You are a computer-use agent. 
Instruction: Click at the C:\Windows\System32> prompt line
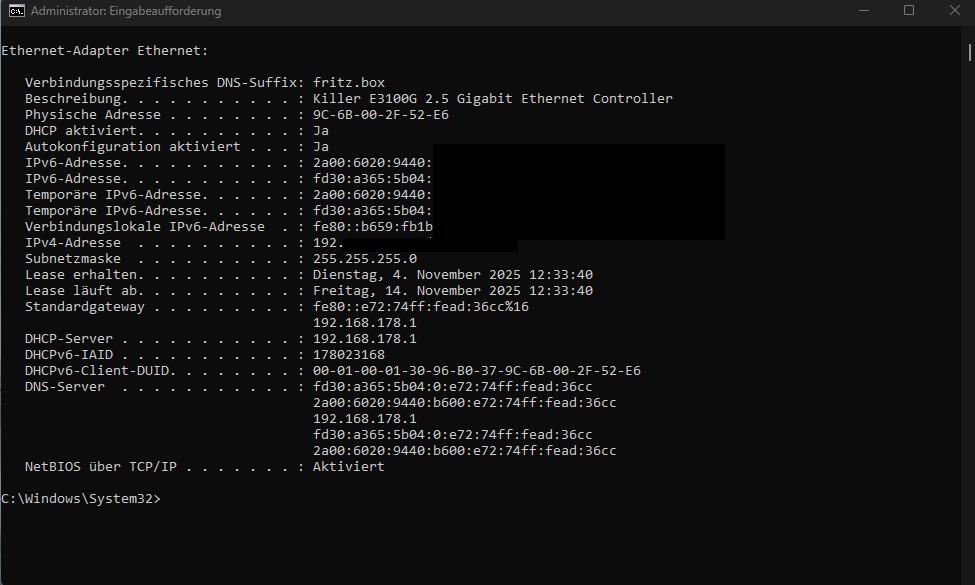[81, 499]
